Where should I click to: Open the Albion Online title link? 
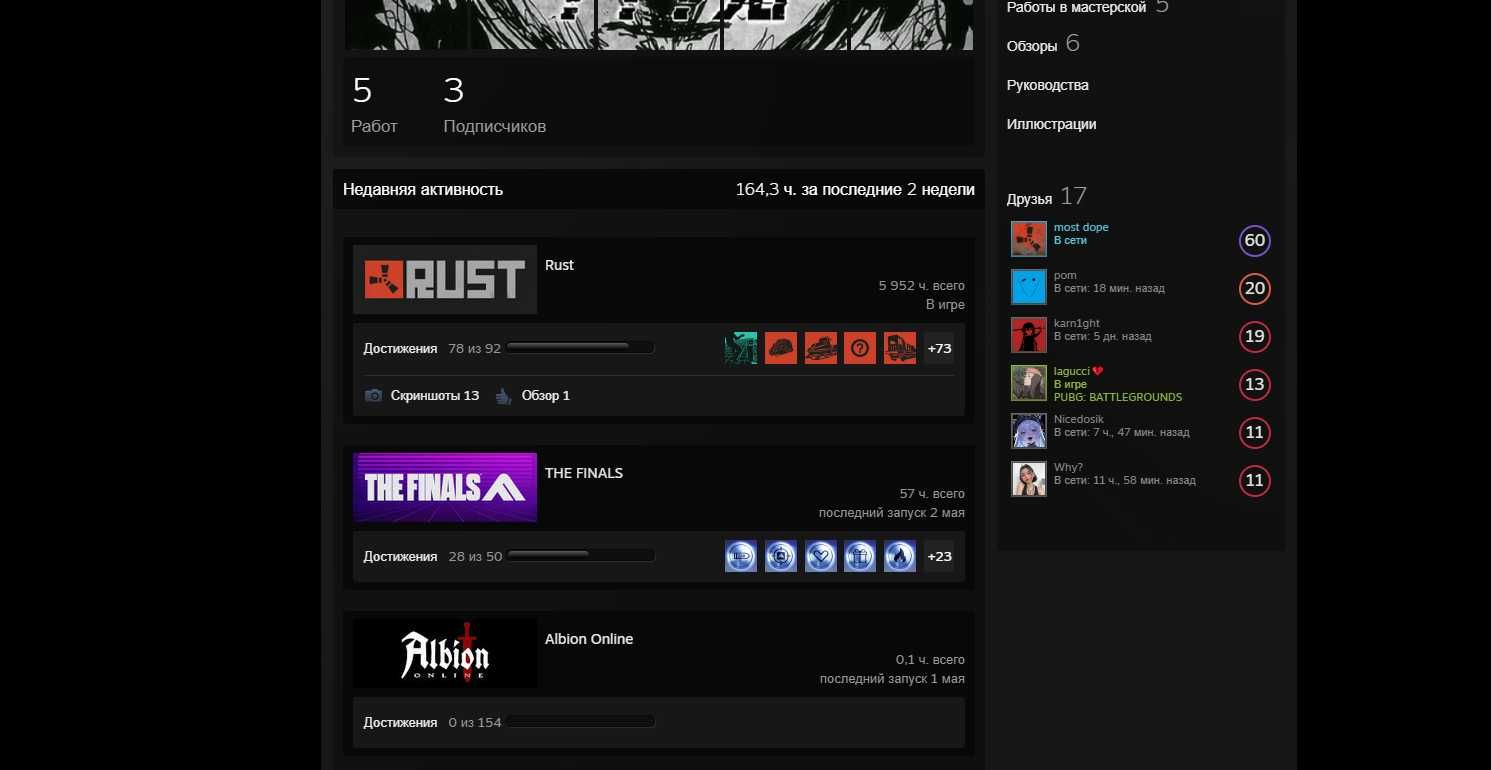coord(589,639)
